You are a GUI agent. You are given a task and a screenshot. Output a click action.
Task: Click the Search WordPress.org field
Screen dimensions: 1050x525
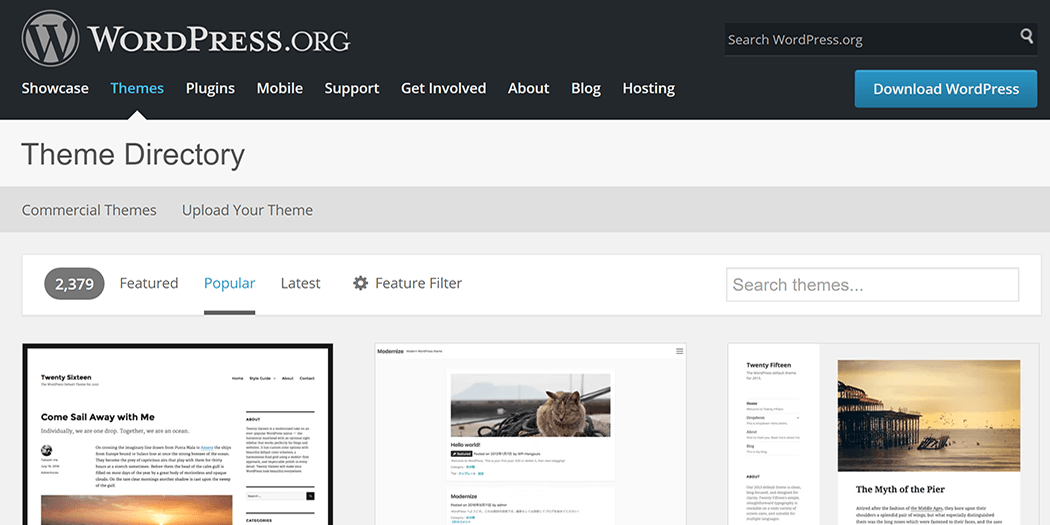point(866,39)
